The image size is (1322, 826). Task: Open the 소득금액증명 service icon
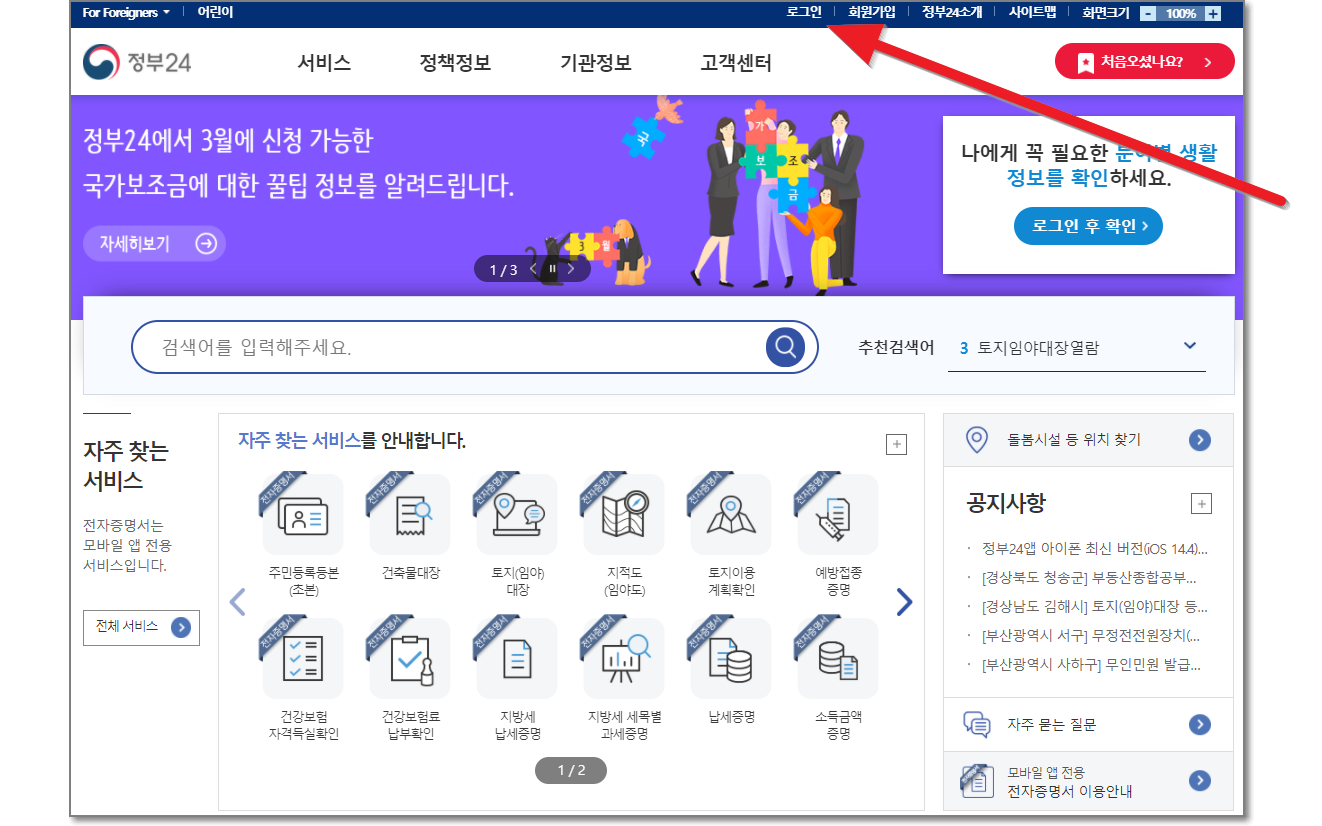click(838, 659)
